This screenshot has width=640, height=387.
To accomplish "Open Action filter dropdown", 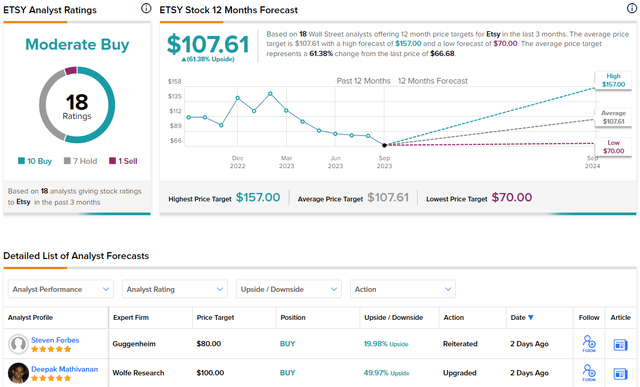I will tap(402, 289).
